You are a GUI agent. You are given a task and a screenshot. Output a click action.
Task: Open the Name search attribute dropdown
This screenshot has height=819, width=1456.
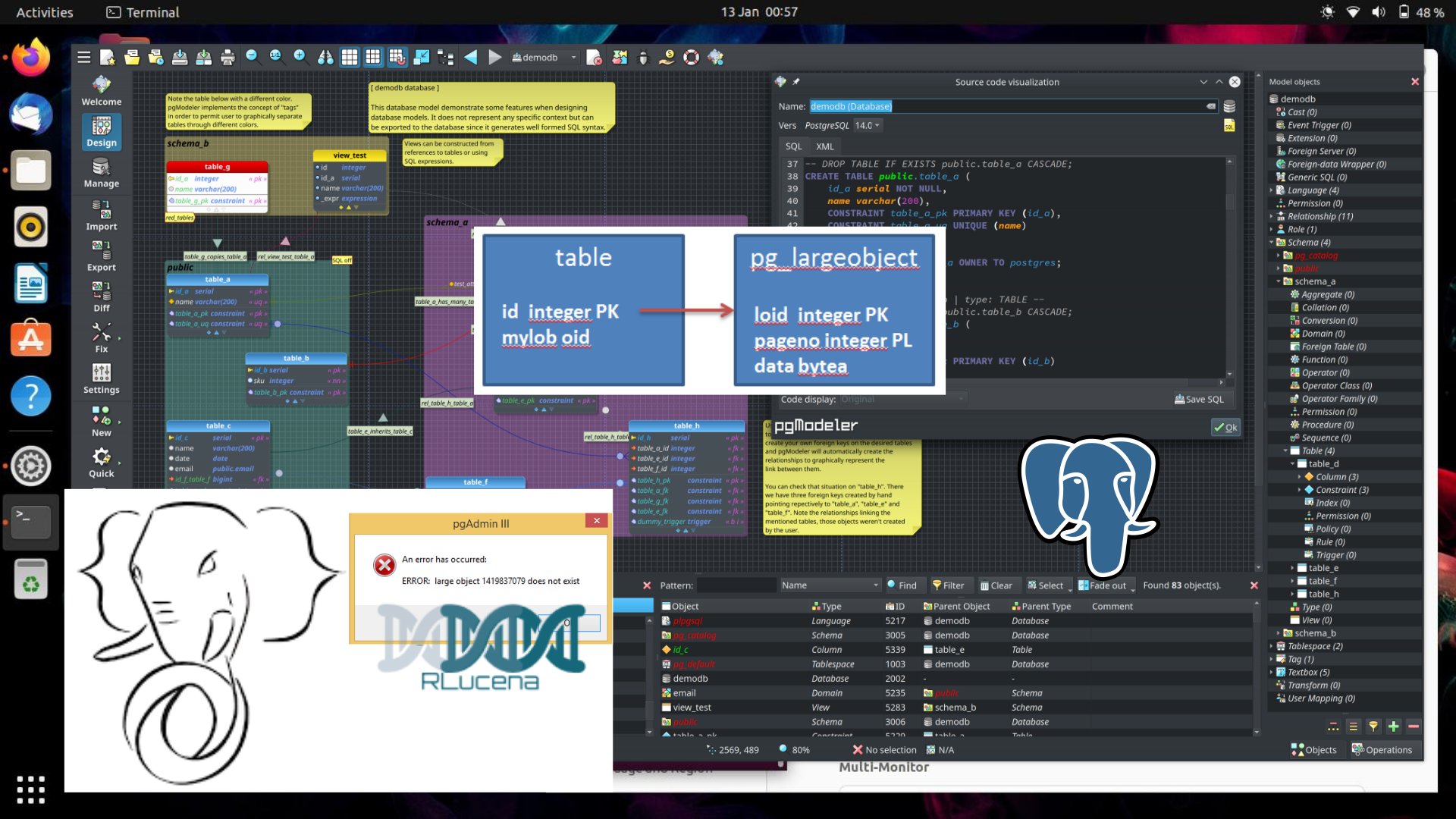click(830, 585)
